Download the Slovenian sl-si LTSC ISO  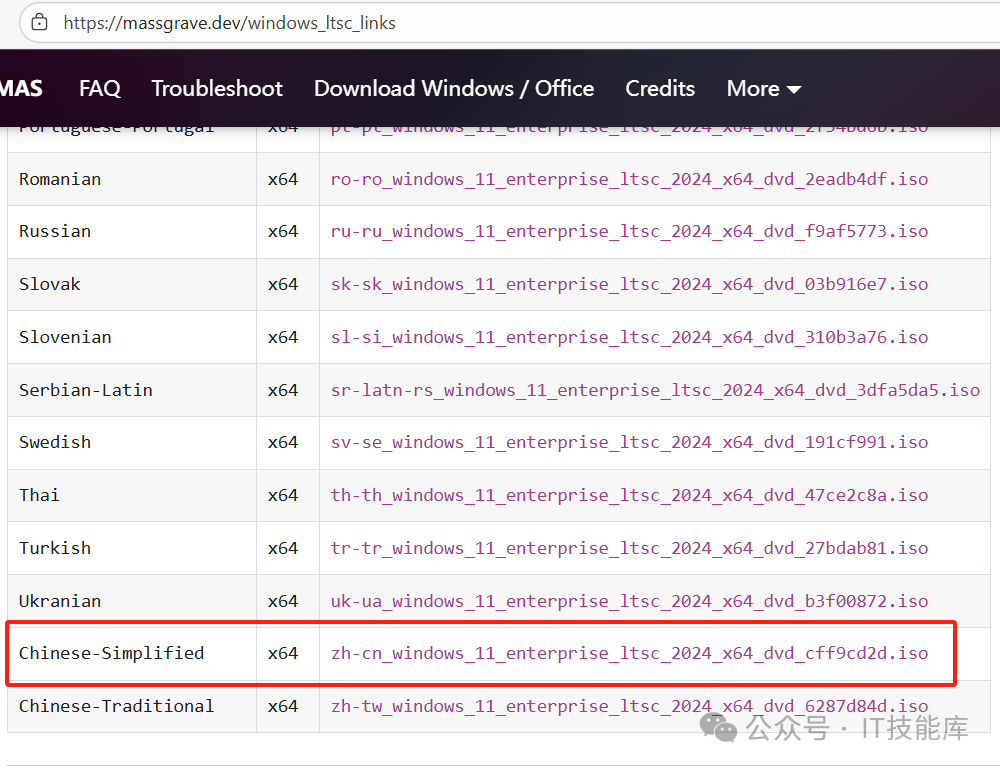pos(629,337)
